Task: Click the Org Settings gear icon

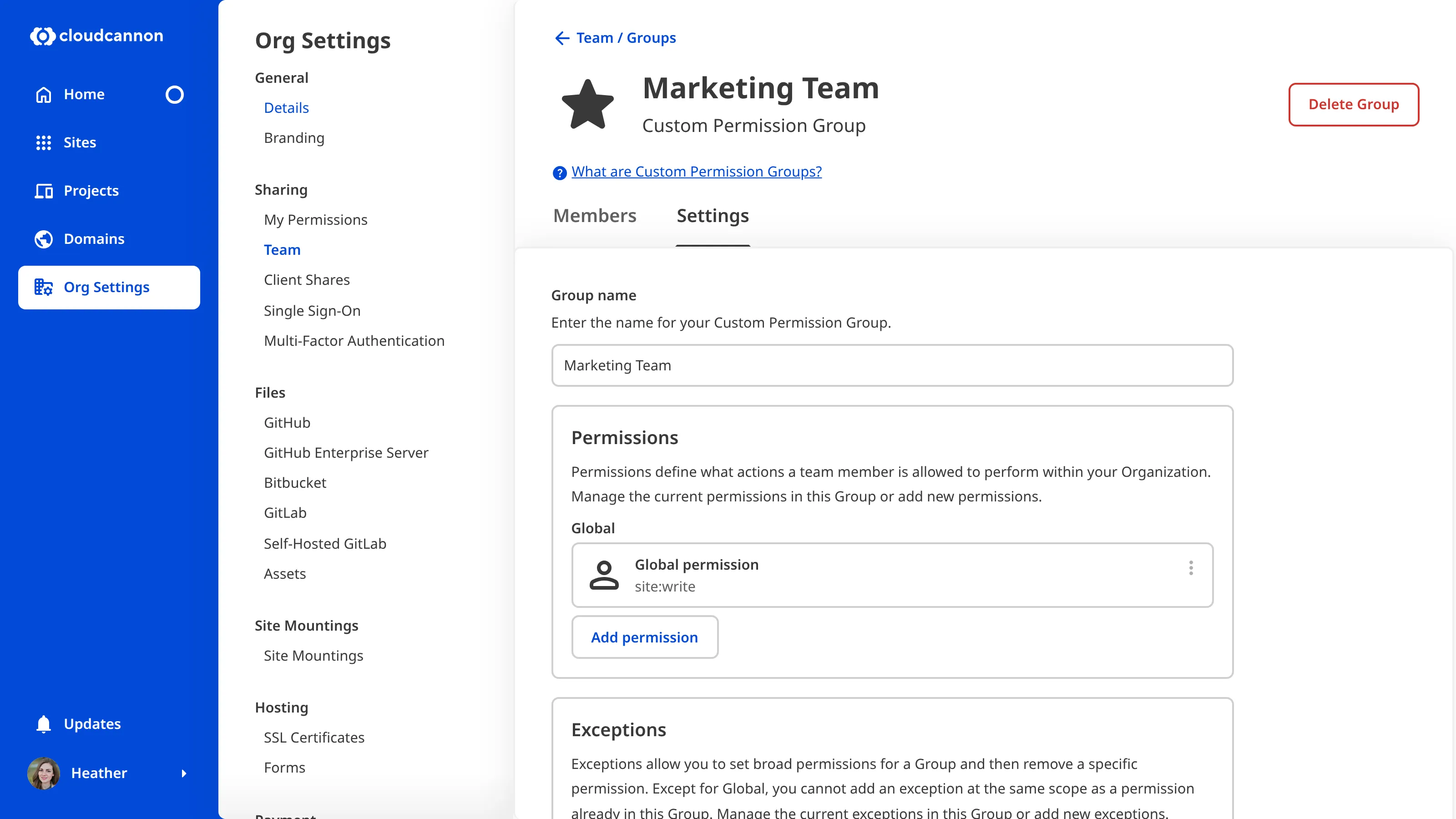Action: pyautogui.click(x=44, y=287)
